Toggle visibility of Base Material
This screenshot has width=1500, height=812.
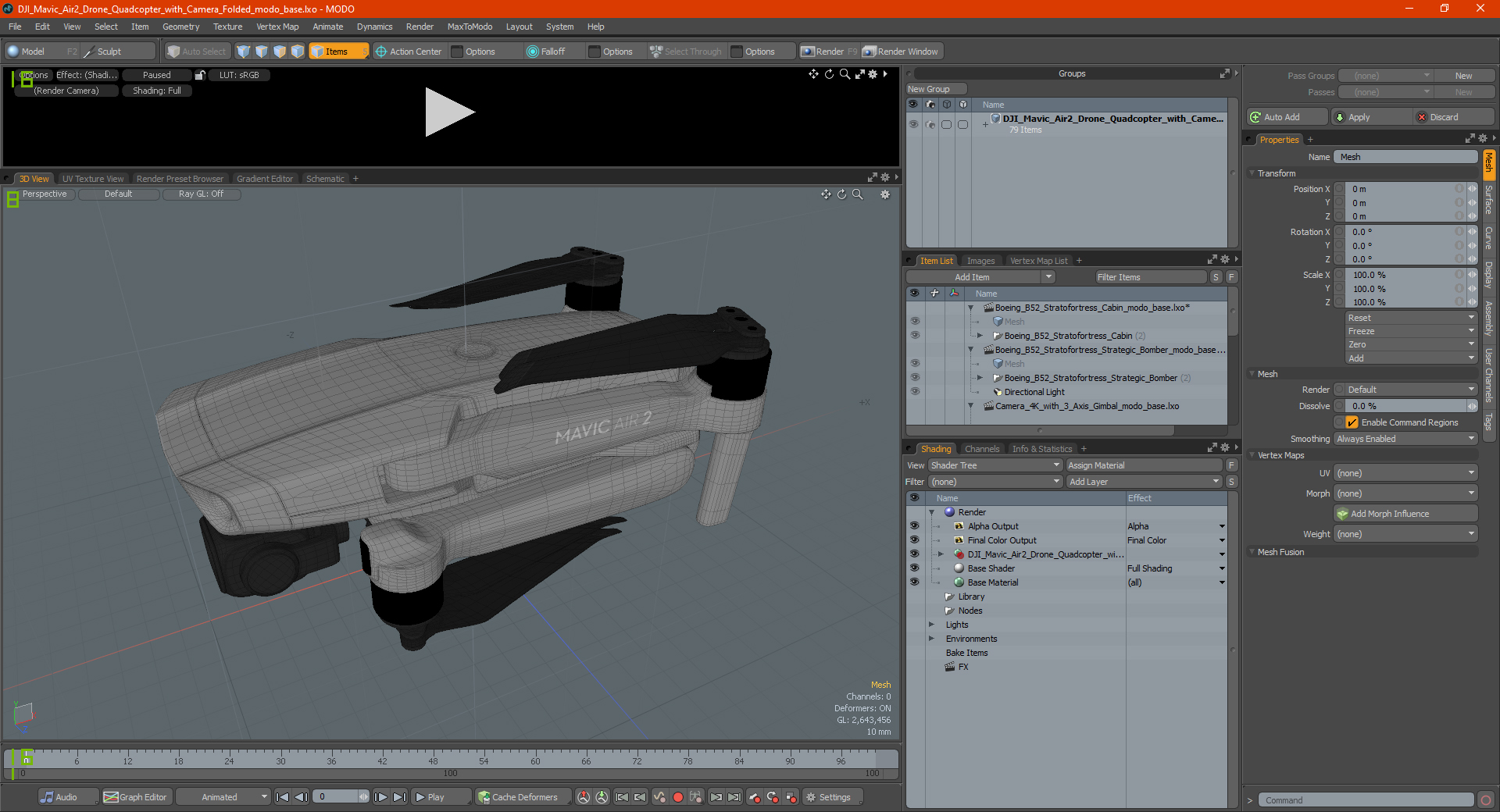coord(914,582)
